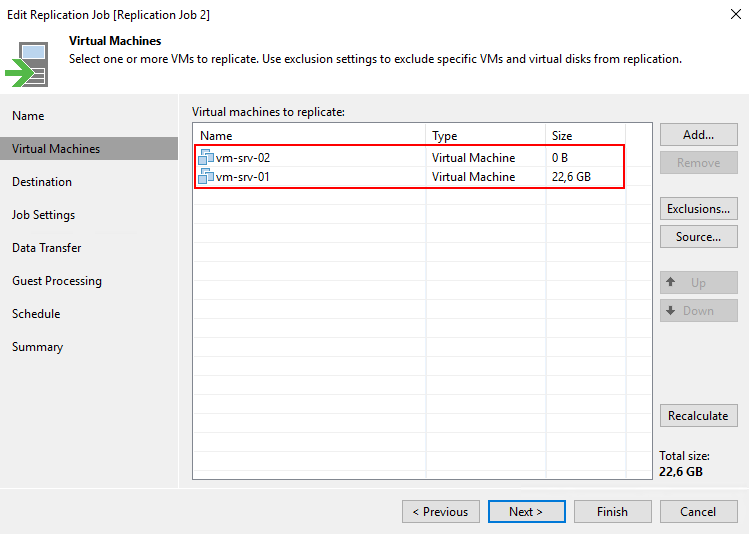Image resolution: width=749 pixels, height=534 pixels.
Task: Sort the list by Name column header
Action: tap(310, 136)
